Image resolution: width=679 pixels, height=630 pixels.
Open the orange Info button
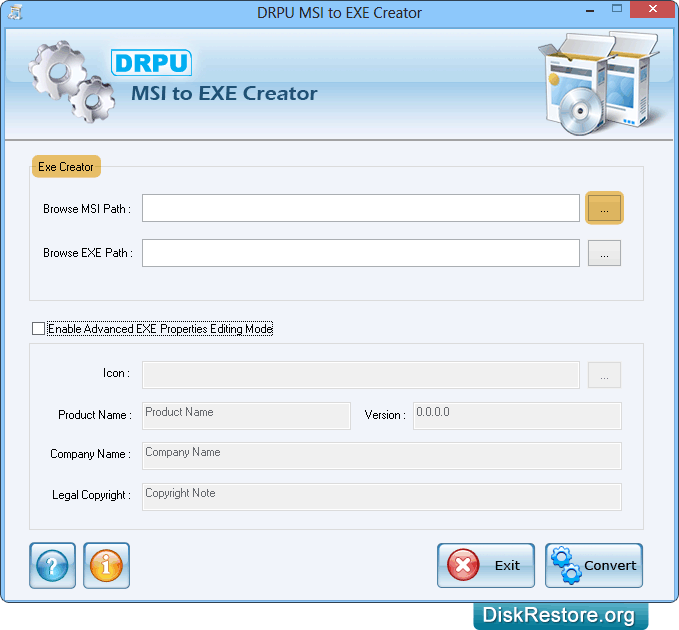click(107, 565)
